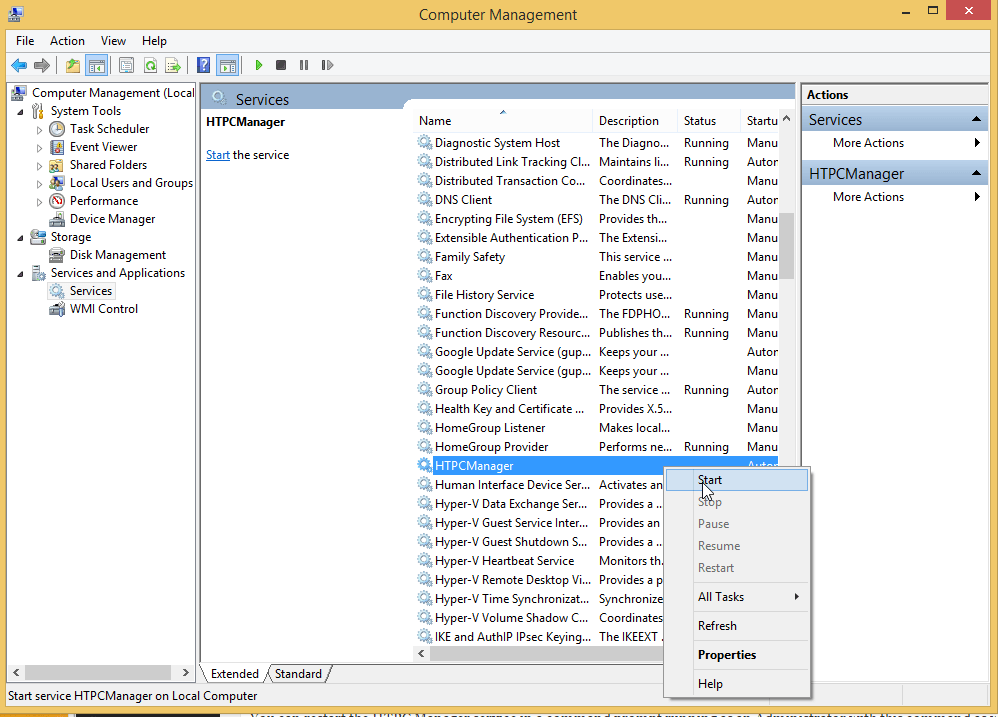This screenshot has width=998, height=717.
Task: Click the Refresh toolbar icon
Action: (x=150, y=66)
